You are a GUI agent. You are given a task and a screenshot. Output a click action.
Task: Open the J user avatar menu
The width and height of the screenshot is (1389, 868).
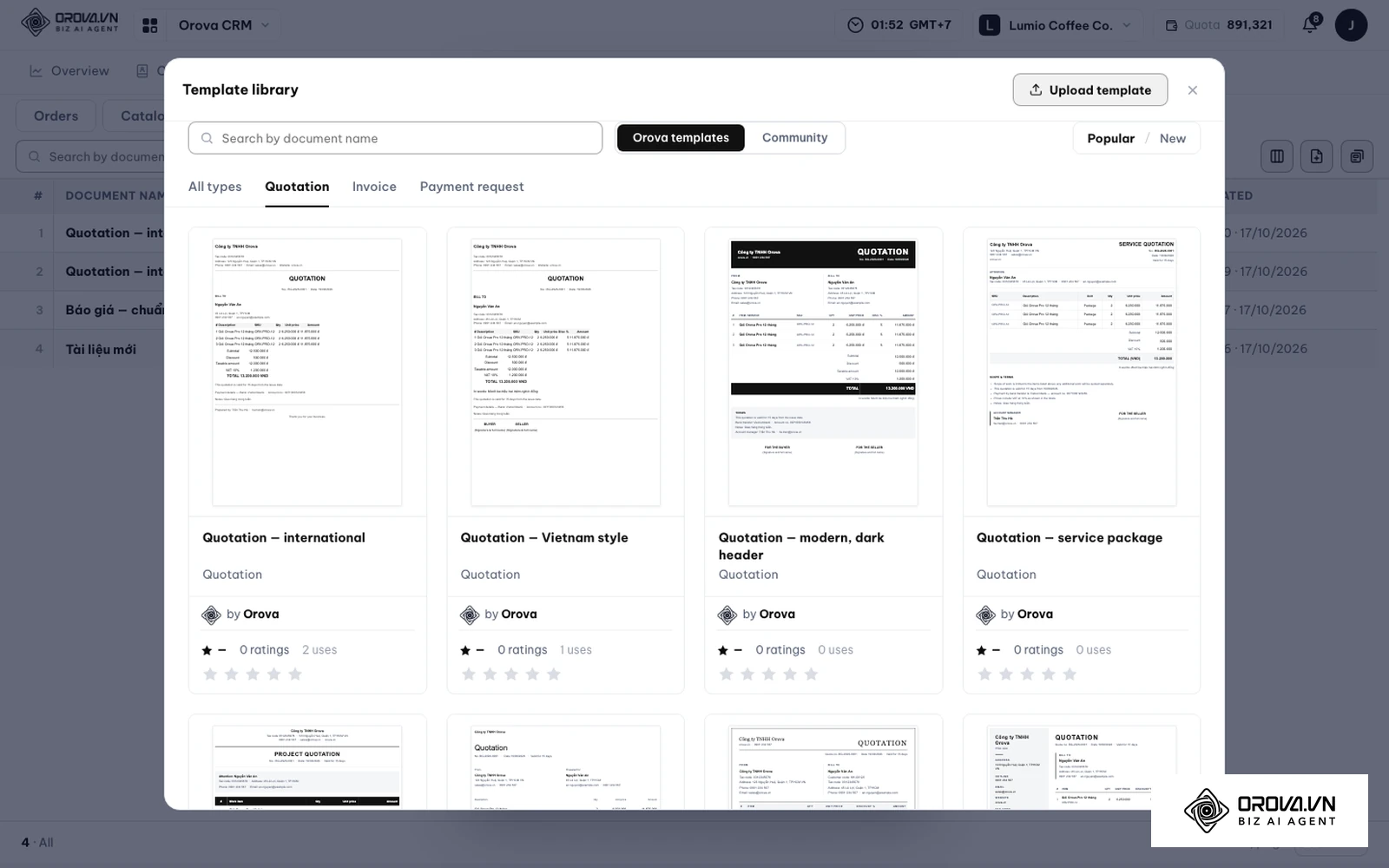1351,25
